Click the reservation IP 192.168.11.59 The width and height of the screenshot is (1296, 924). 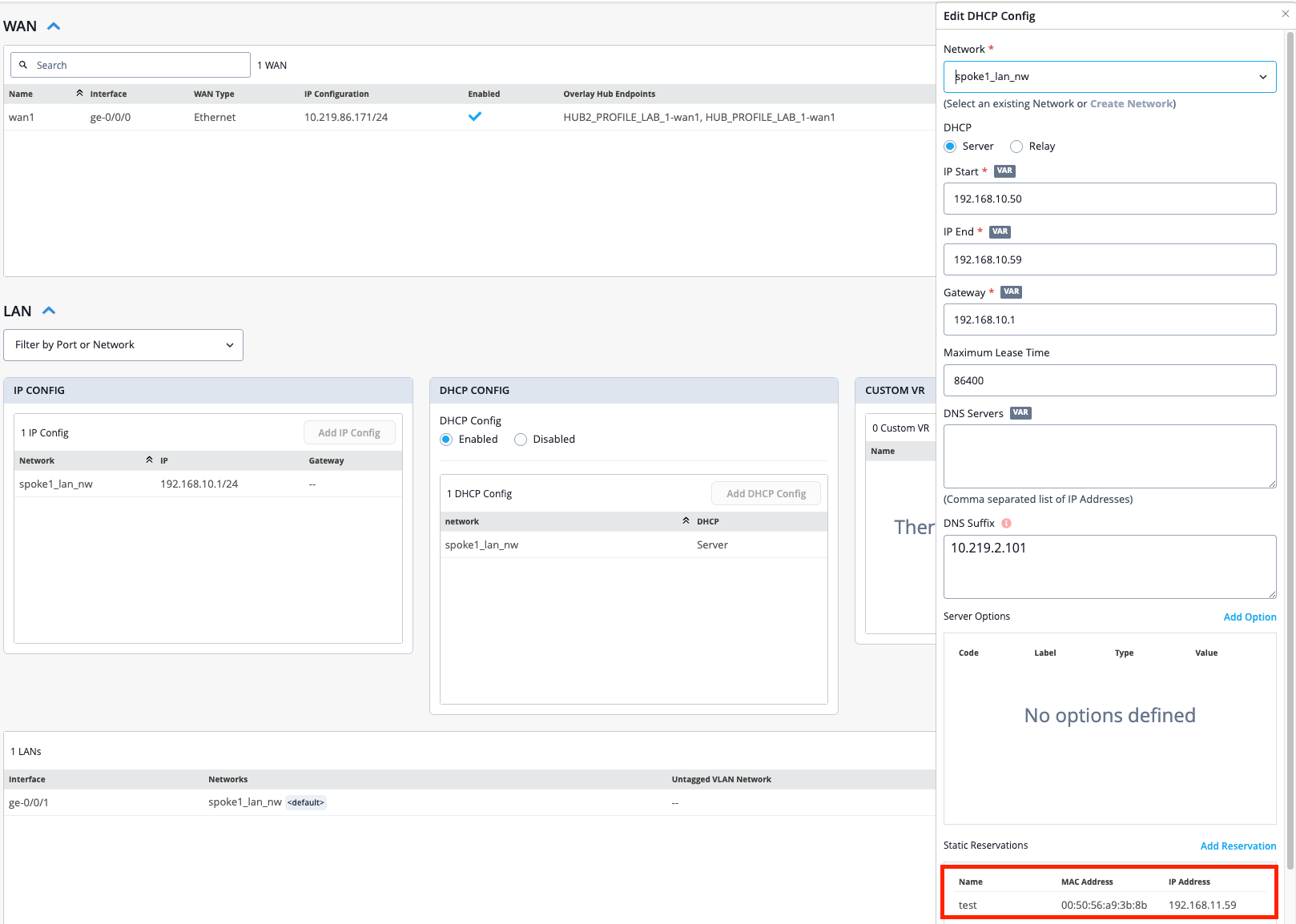pyautogui.click(x=1202, y=906)
